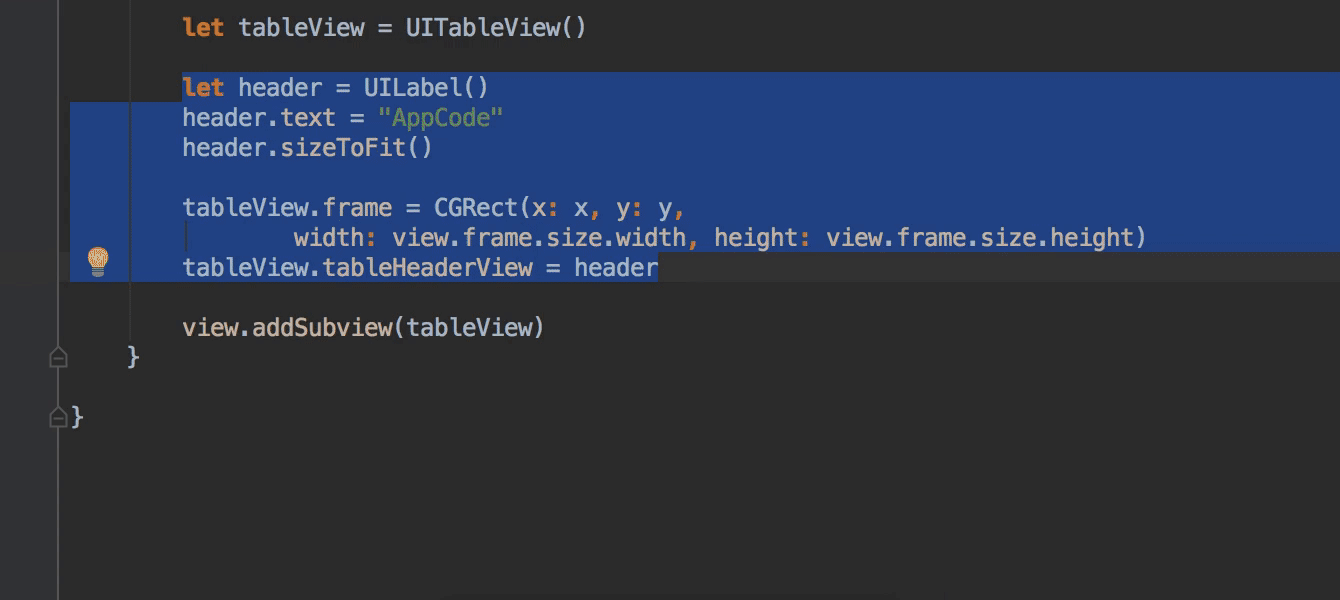Click the 'header' value after equals sign
The image size is (1340, 600).
[x=615, y=268]
